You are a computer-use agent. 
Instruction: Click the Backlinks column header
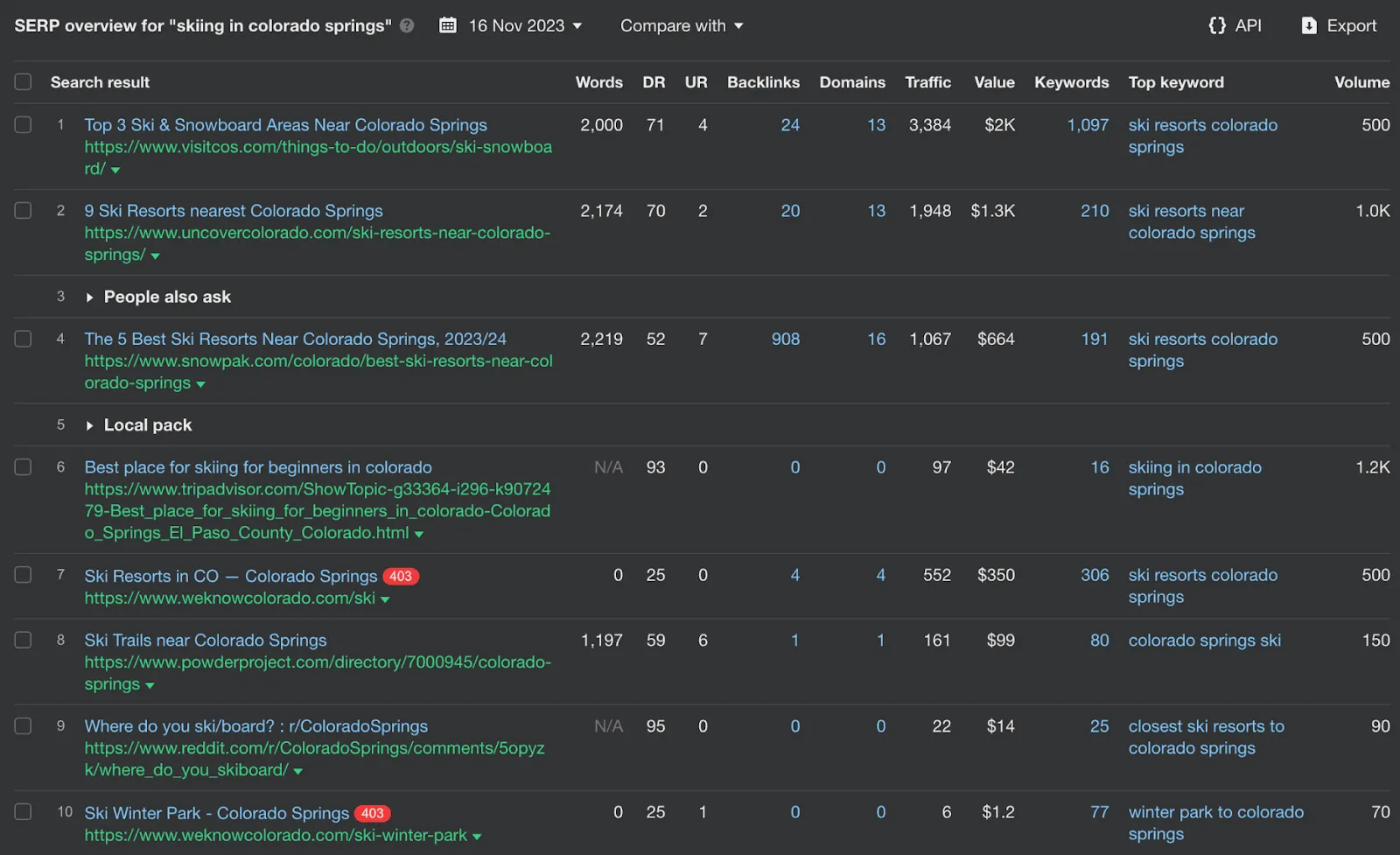pyautogui.click(x=763, y=82)
